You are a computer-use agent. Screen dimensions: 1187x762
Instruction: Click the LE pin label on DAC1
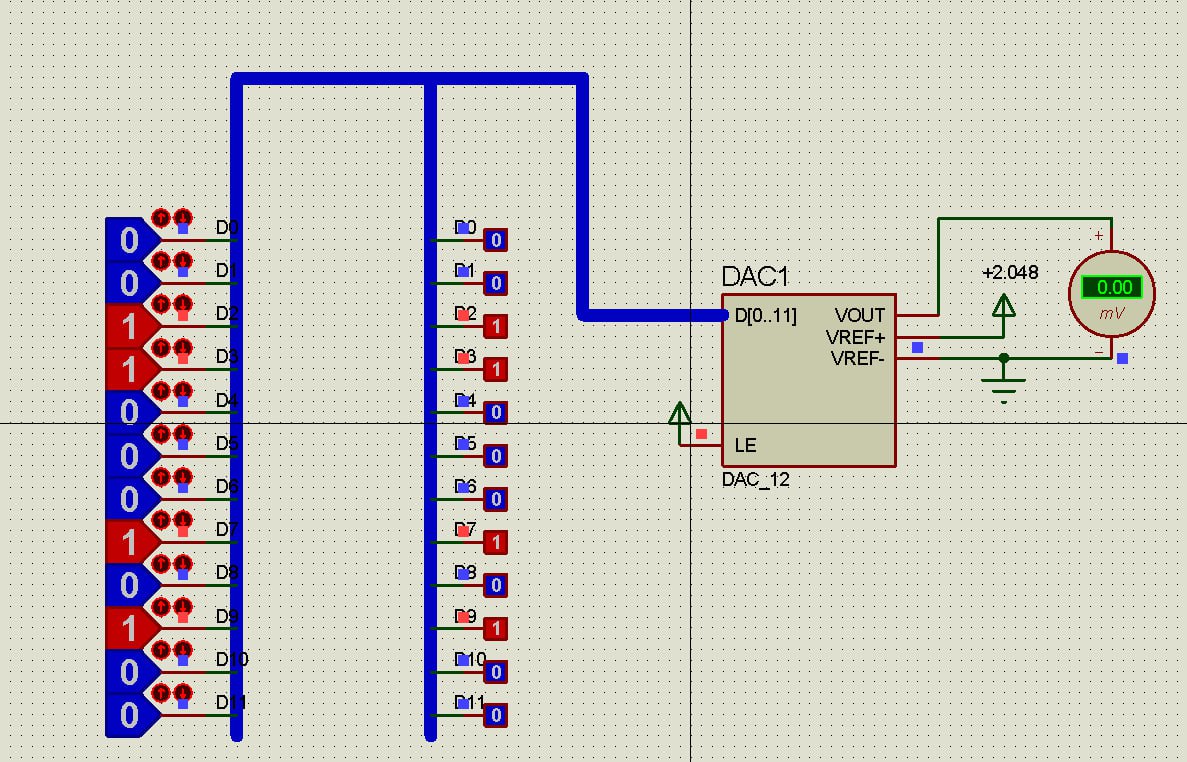(x=746, y=445)
